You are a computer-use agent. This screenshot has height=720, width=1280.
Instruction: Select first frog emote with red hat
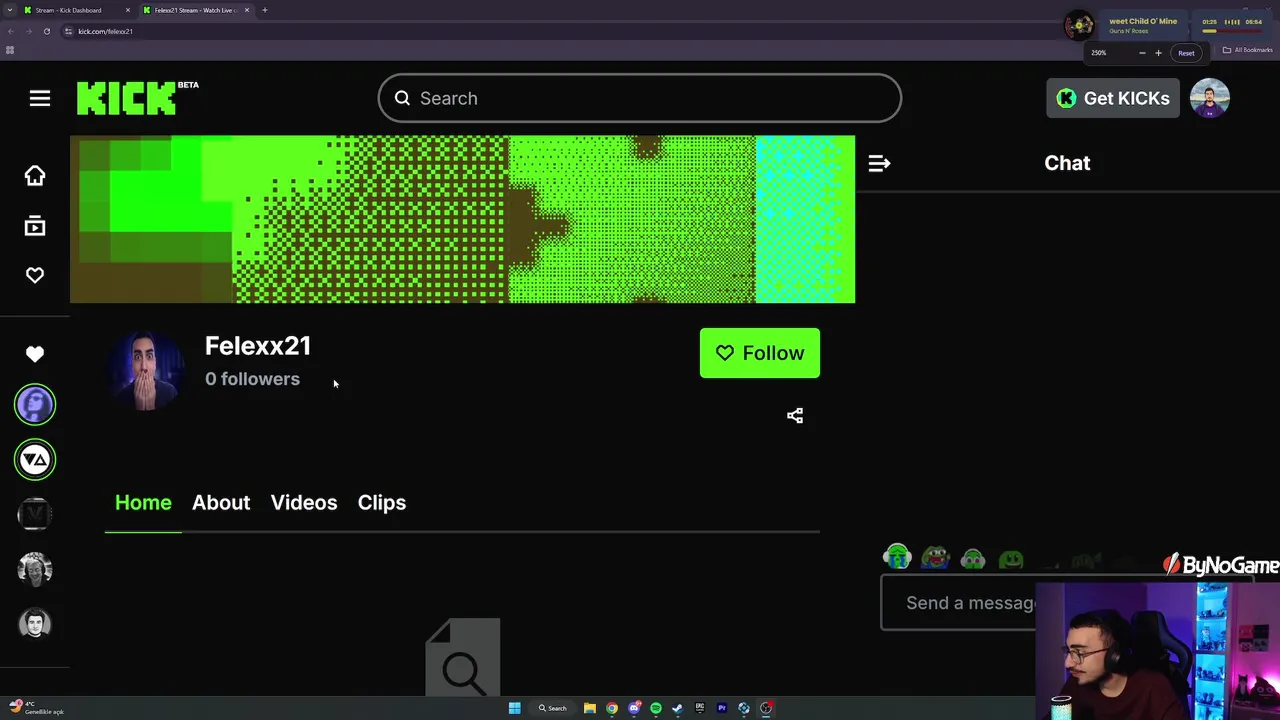coord(897,557)
